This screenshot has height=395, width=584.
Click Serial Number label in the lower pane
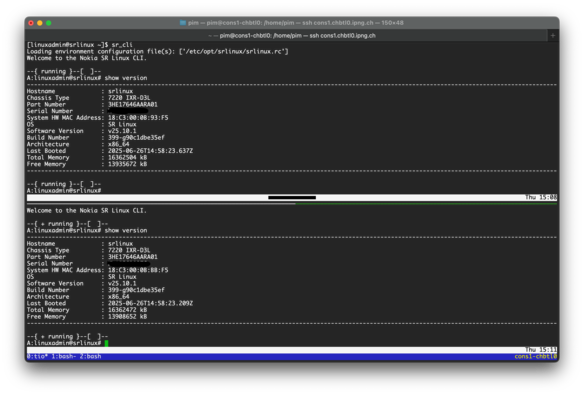pyautogui.click(x=50, y=263)
